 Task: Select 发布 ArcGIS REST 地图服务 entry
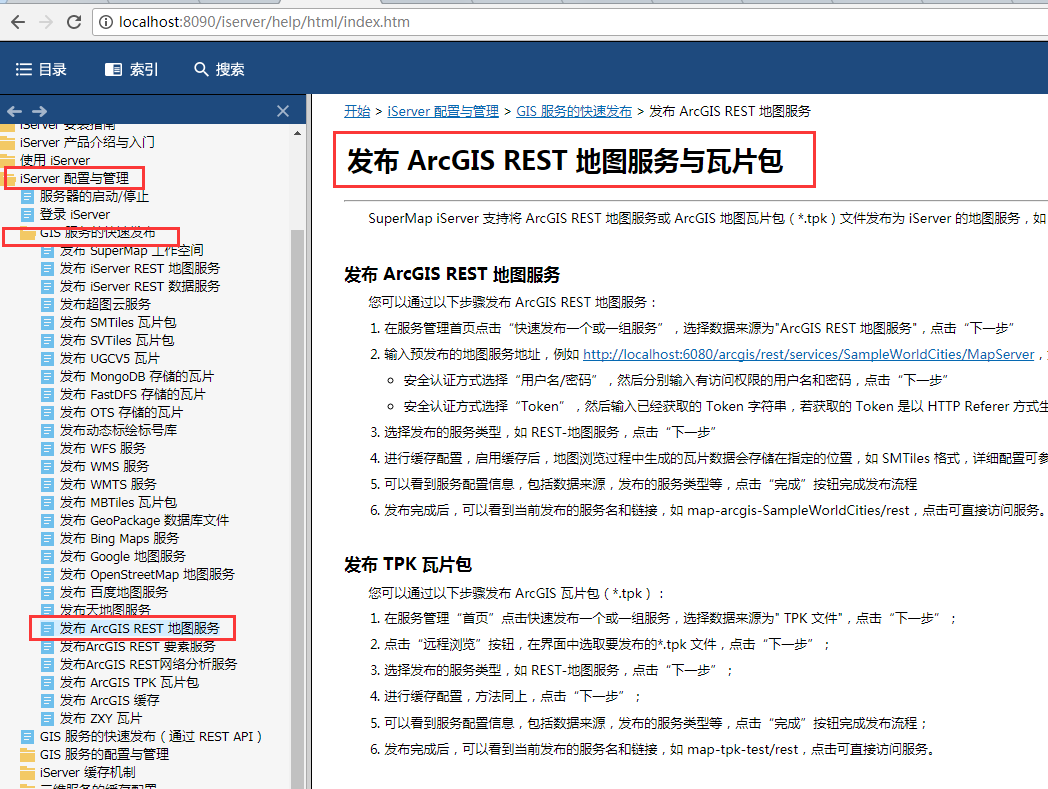tap(140, 629)
